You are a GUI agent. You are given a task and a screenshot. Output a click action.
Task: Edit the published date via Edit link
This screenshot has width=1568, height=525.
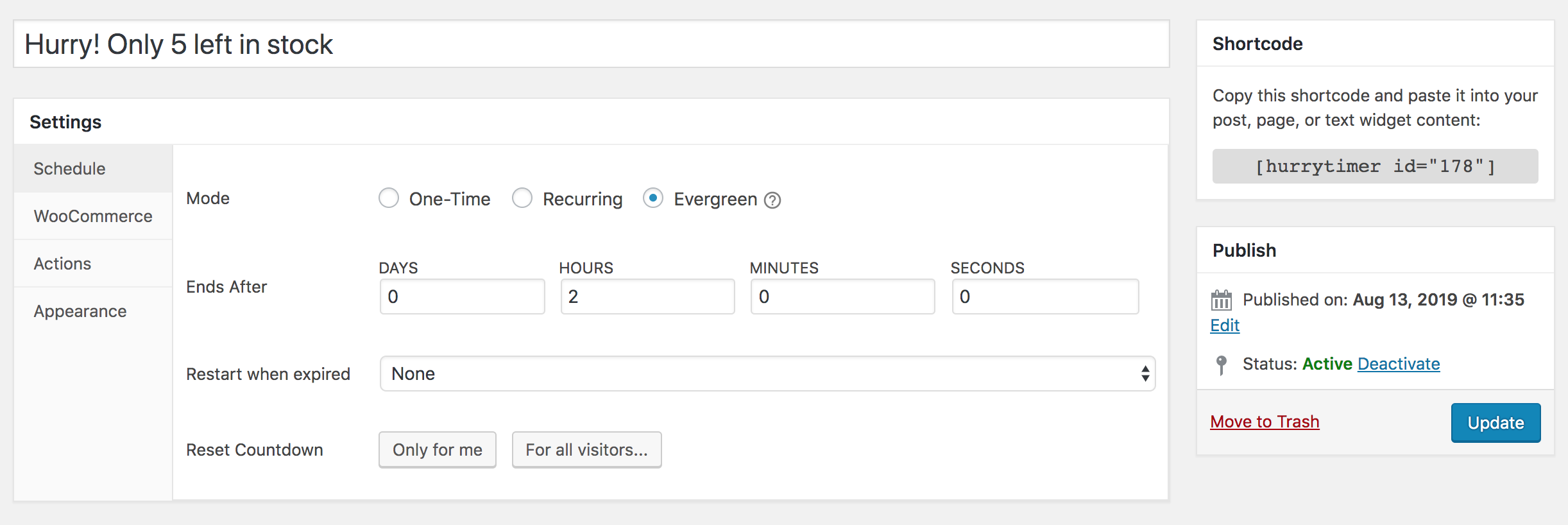point(1225,325)
